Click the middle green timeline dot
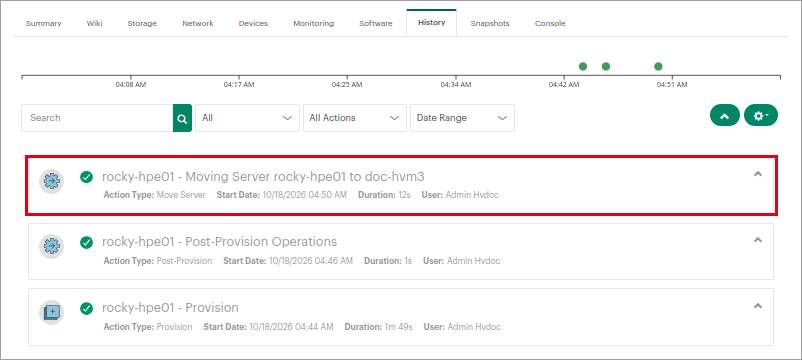This screenshot has height=360, width=802. [606, 66]
